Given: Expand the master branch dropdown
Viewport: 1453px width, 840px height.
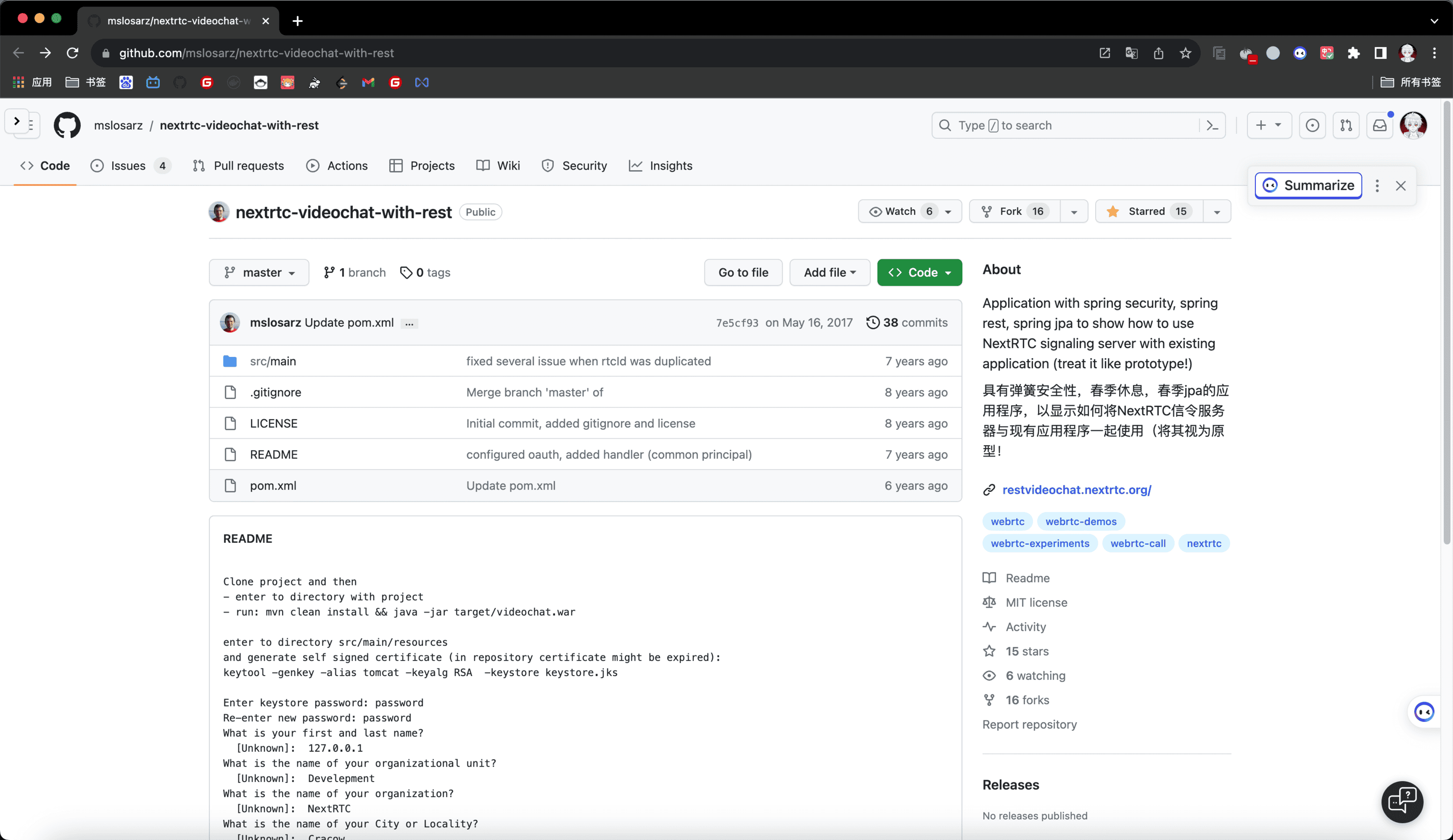Looking at the screenshot, I should 259,272.
